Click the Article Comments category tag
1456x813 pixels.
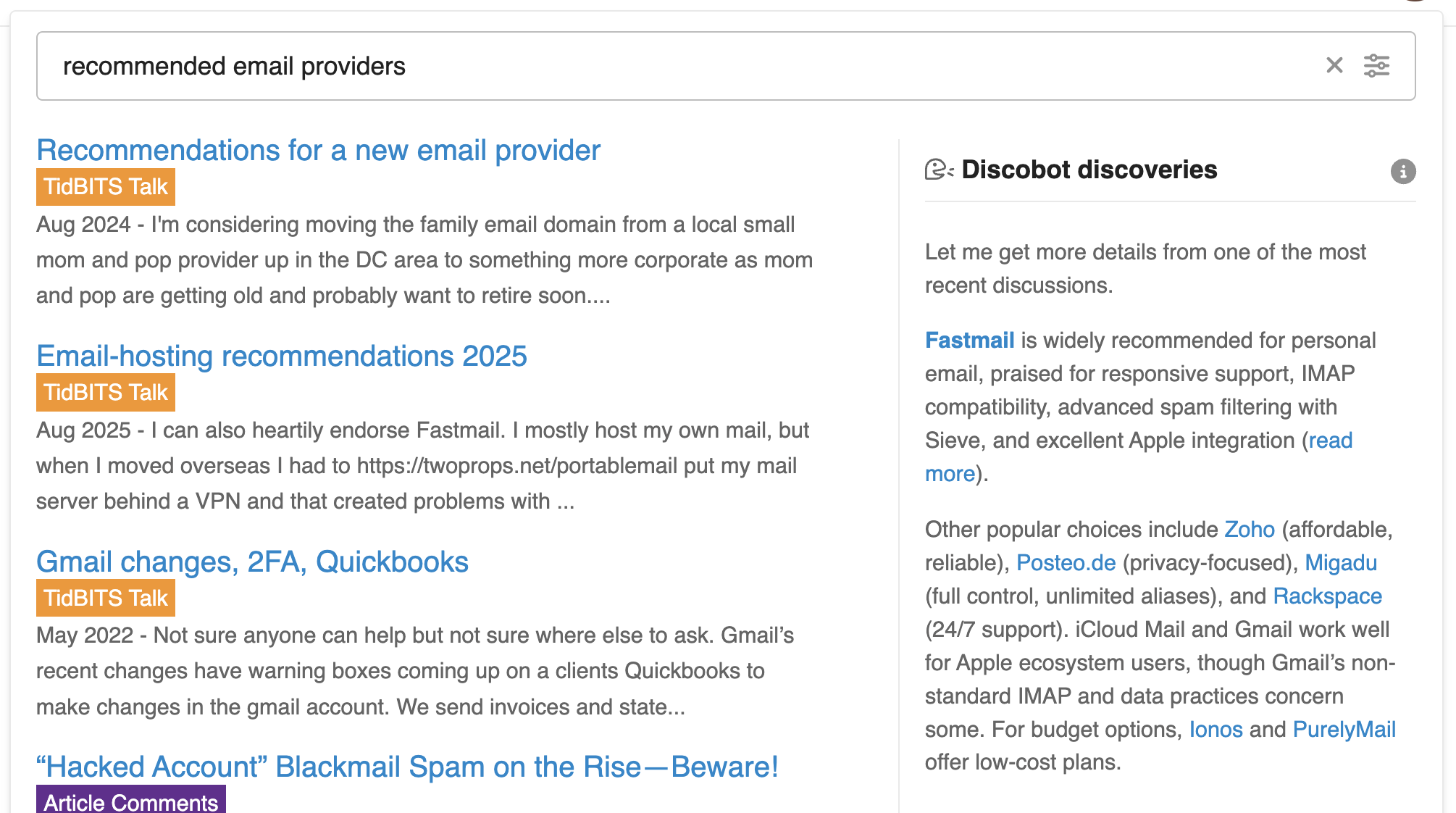131,801
